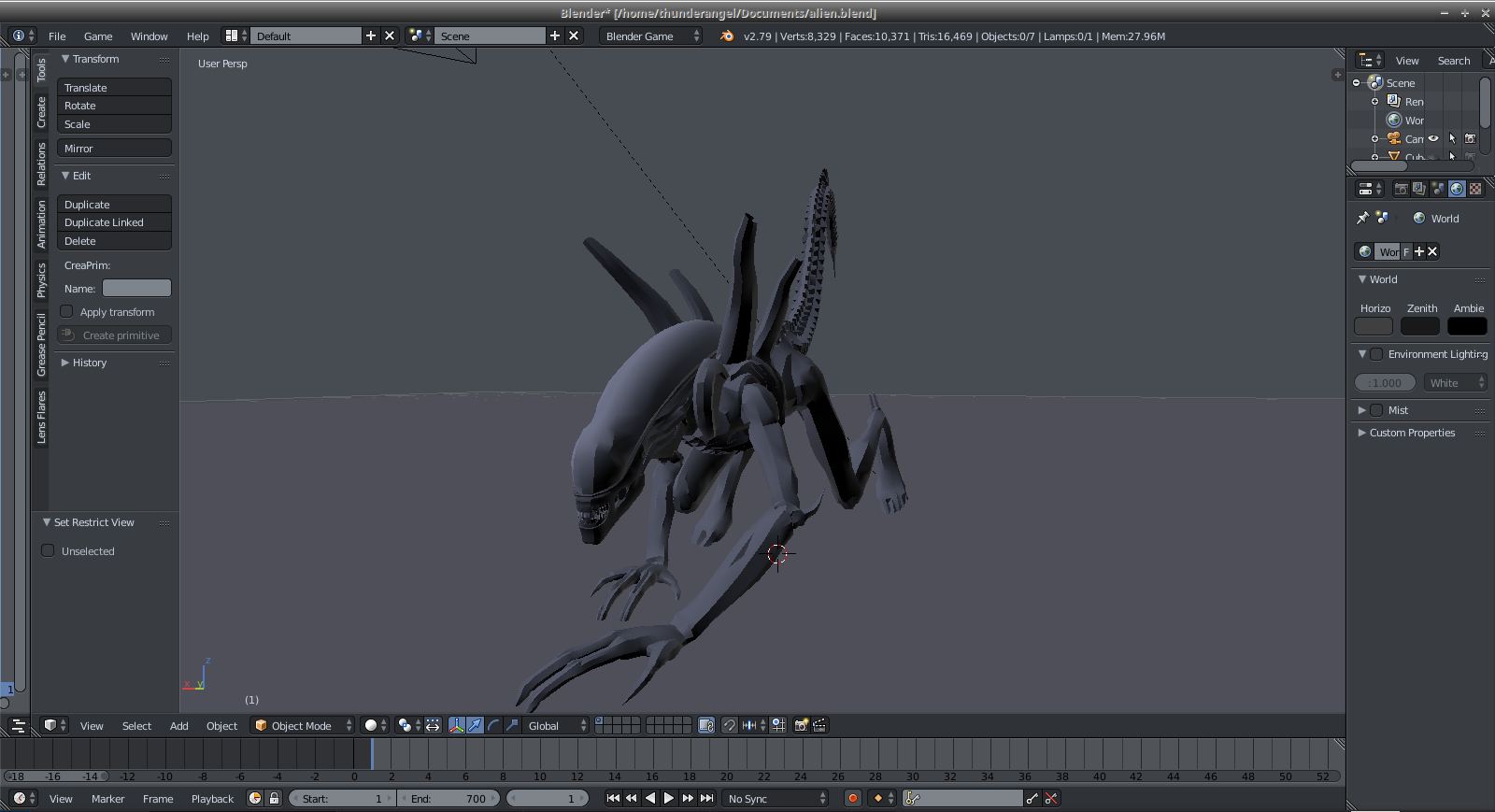
Task: Open the Scene properties tab icon
Action: coord(1438,189)
